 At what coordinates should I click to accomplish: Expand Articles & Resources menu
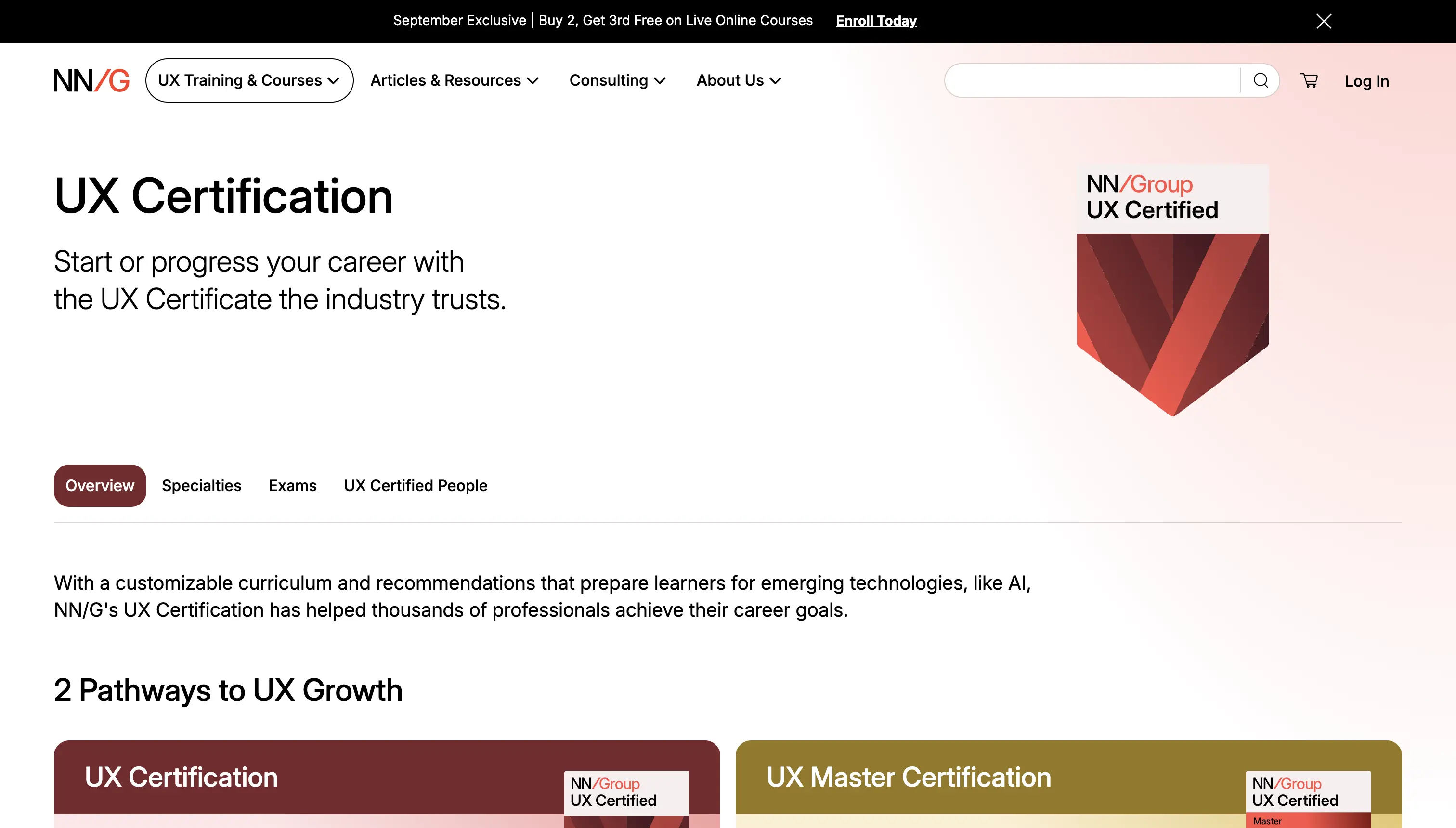tap(455, 80)
